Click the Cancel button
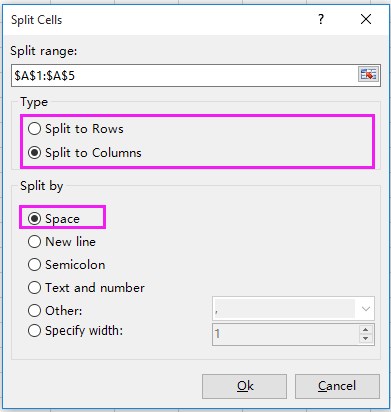 [337, 386]
